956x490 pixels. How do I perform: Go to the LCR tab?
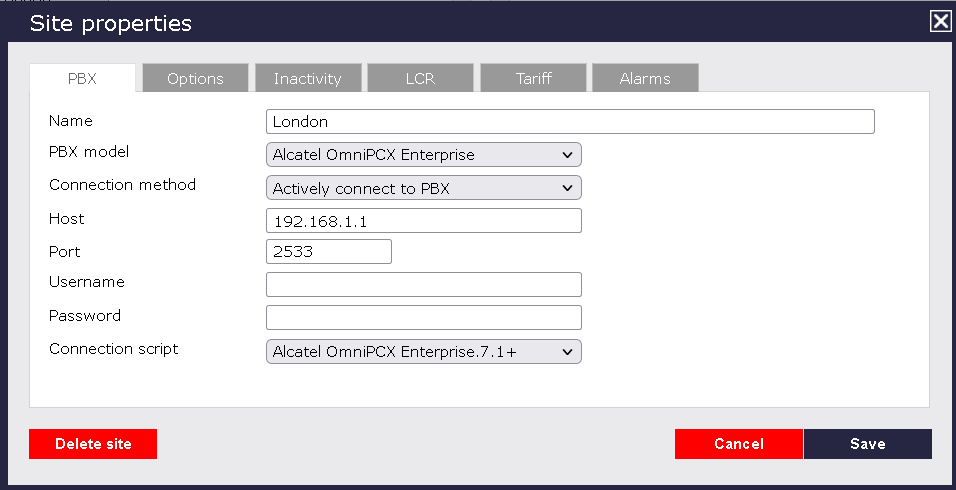(420, 78)
